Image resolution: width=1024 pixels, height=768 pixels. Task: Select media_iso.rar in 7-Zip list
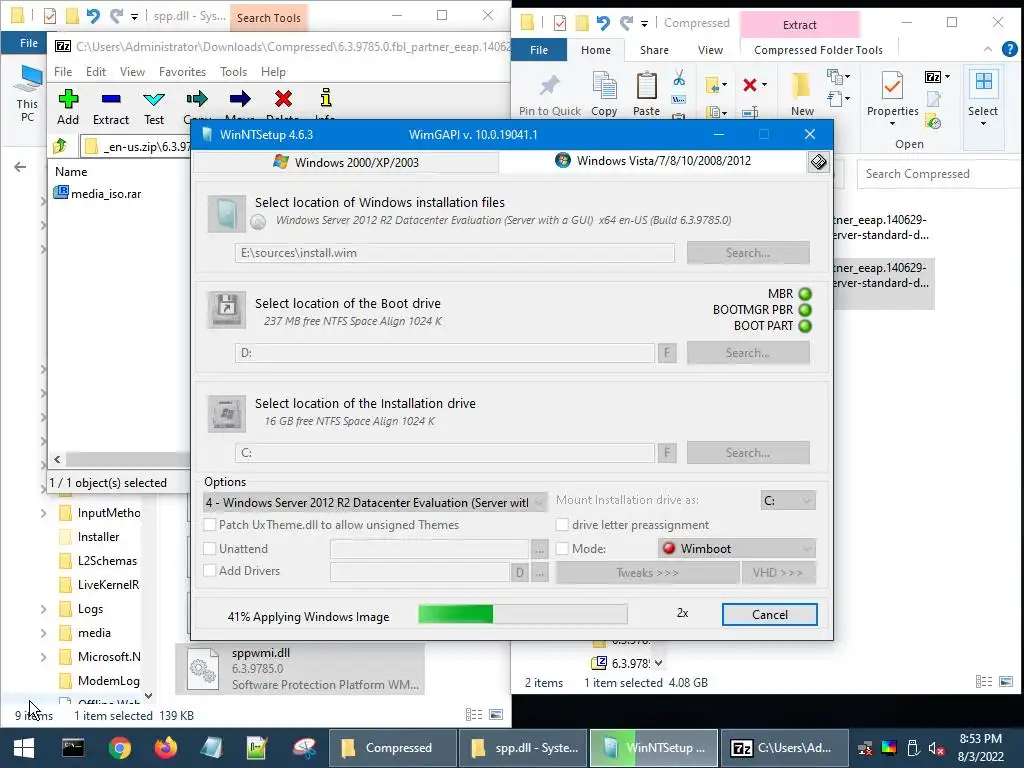[x=98, y=193]
